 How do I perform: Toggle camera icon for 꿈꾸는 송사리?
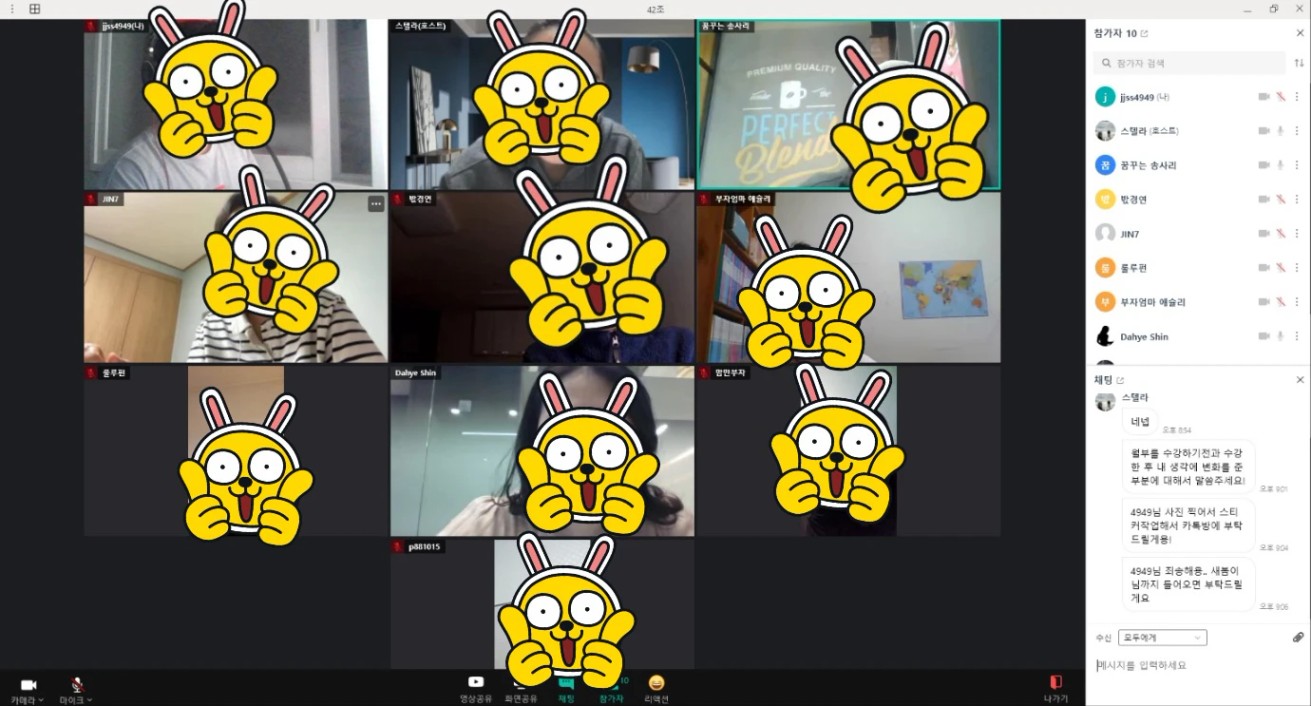tap(1264, 165)
